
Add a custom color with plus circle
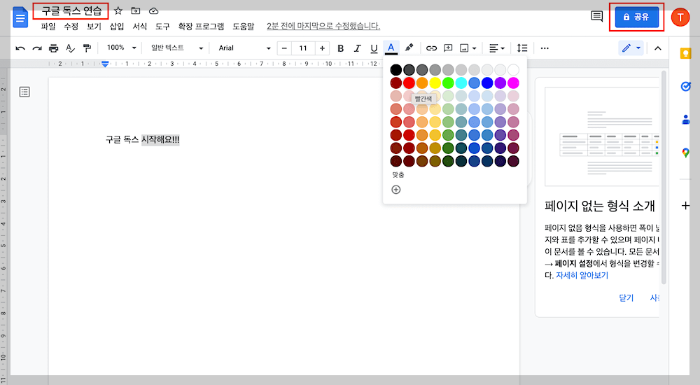coord(396,190)
